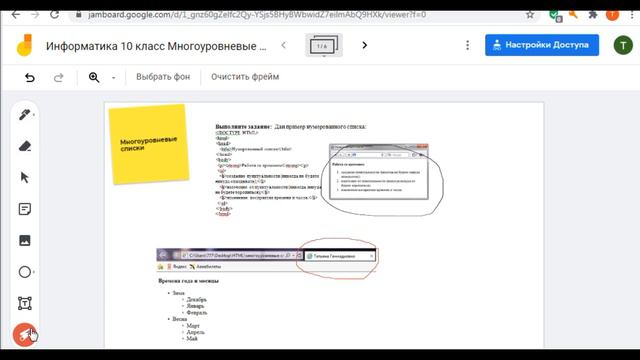Select the Circle shape tool
This screenshot has height=360, width=640.
pyautogui.click(x=25, y=272)
